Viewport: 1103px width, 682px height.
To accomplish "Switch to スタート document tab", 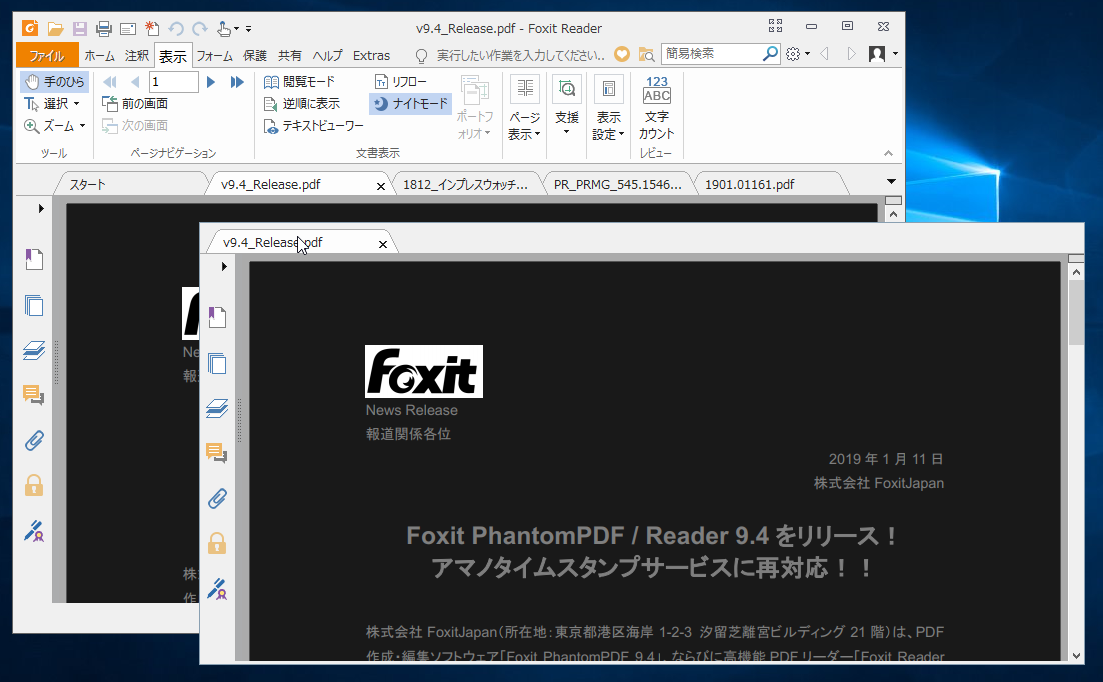I will tap(130, 184).
